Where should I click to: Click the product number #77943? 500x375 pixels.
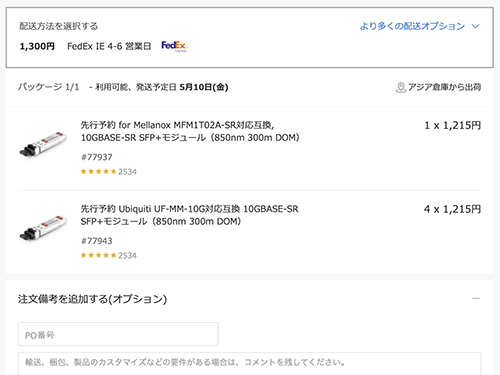tap(97, 241)
